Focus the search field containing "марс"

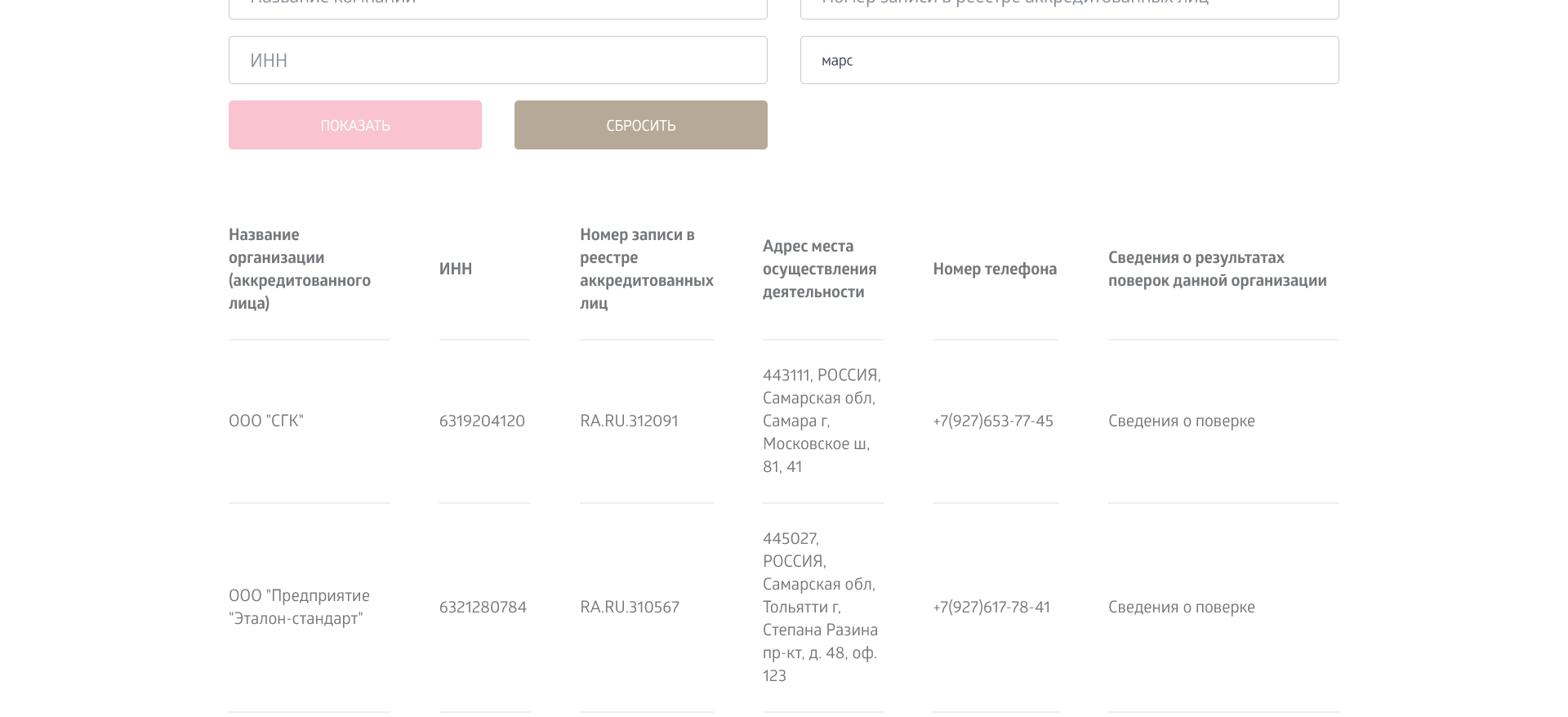coord(1069,60)
